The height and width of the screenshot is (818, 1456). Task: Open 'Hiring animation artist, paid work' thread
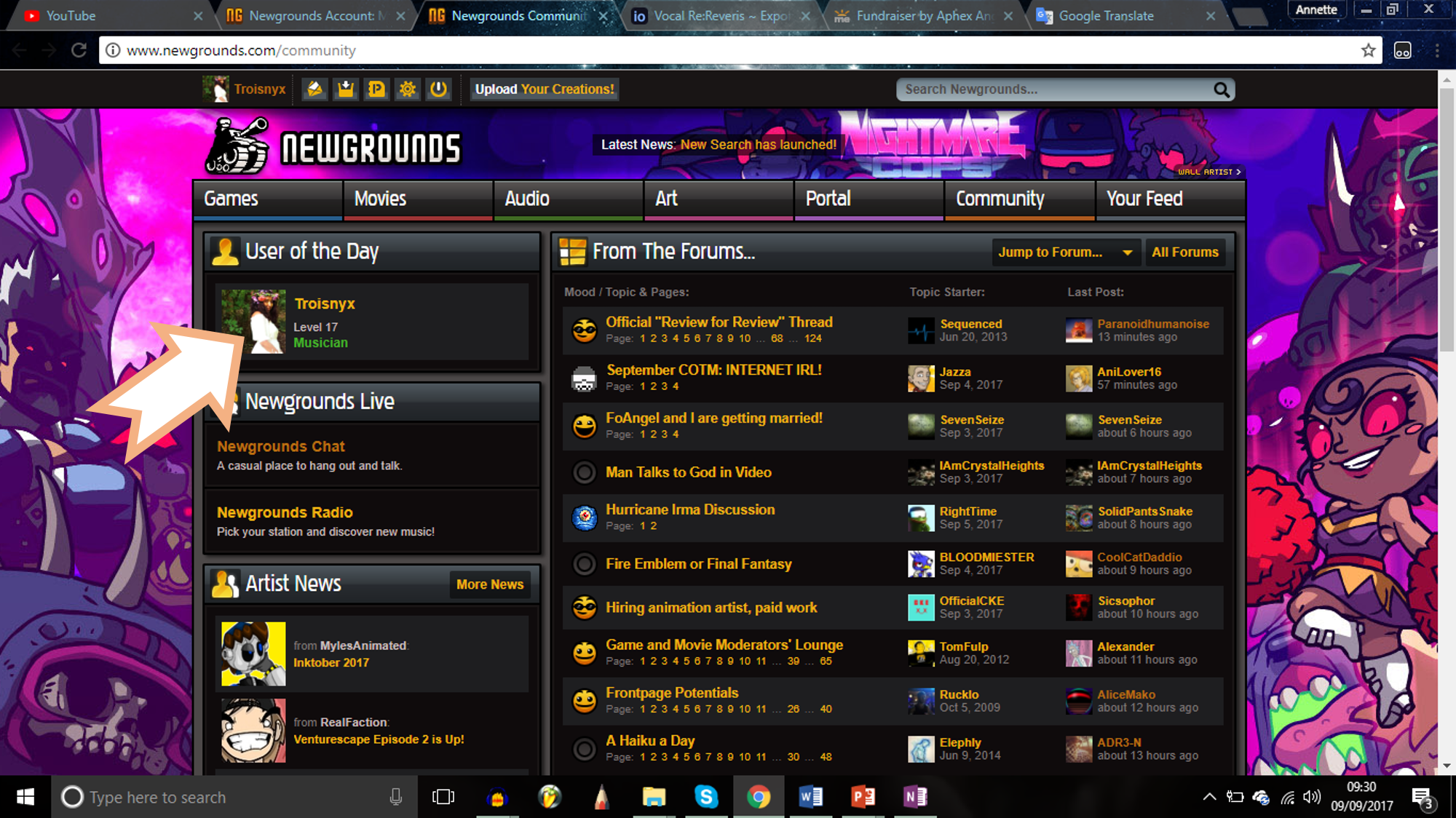pos(711,608)
